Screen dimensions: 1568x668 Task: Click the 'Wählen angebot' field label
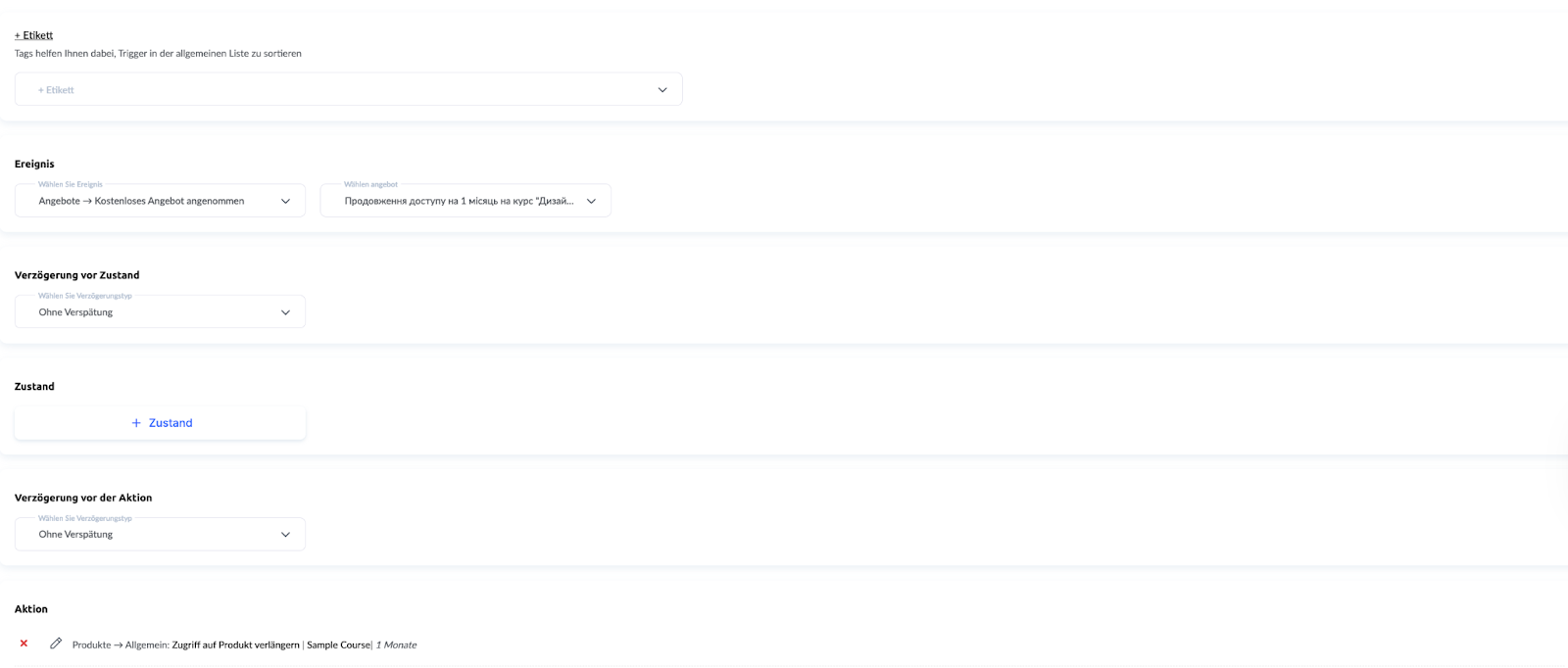click(x=370, y=184)
